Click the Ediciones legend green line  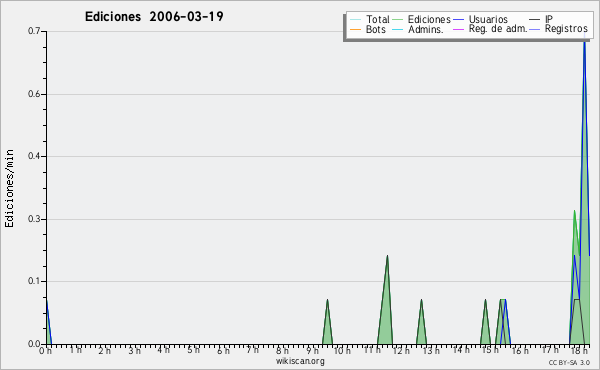point(398,20)
